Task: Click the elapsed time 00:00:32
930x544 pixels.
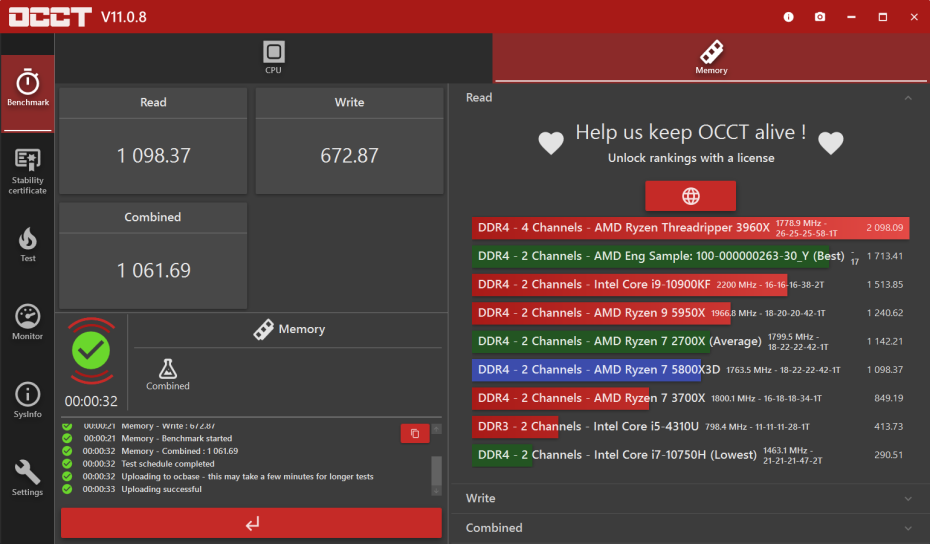Action: [x=91, y=402]
